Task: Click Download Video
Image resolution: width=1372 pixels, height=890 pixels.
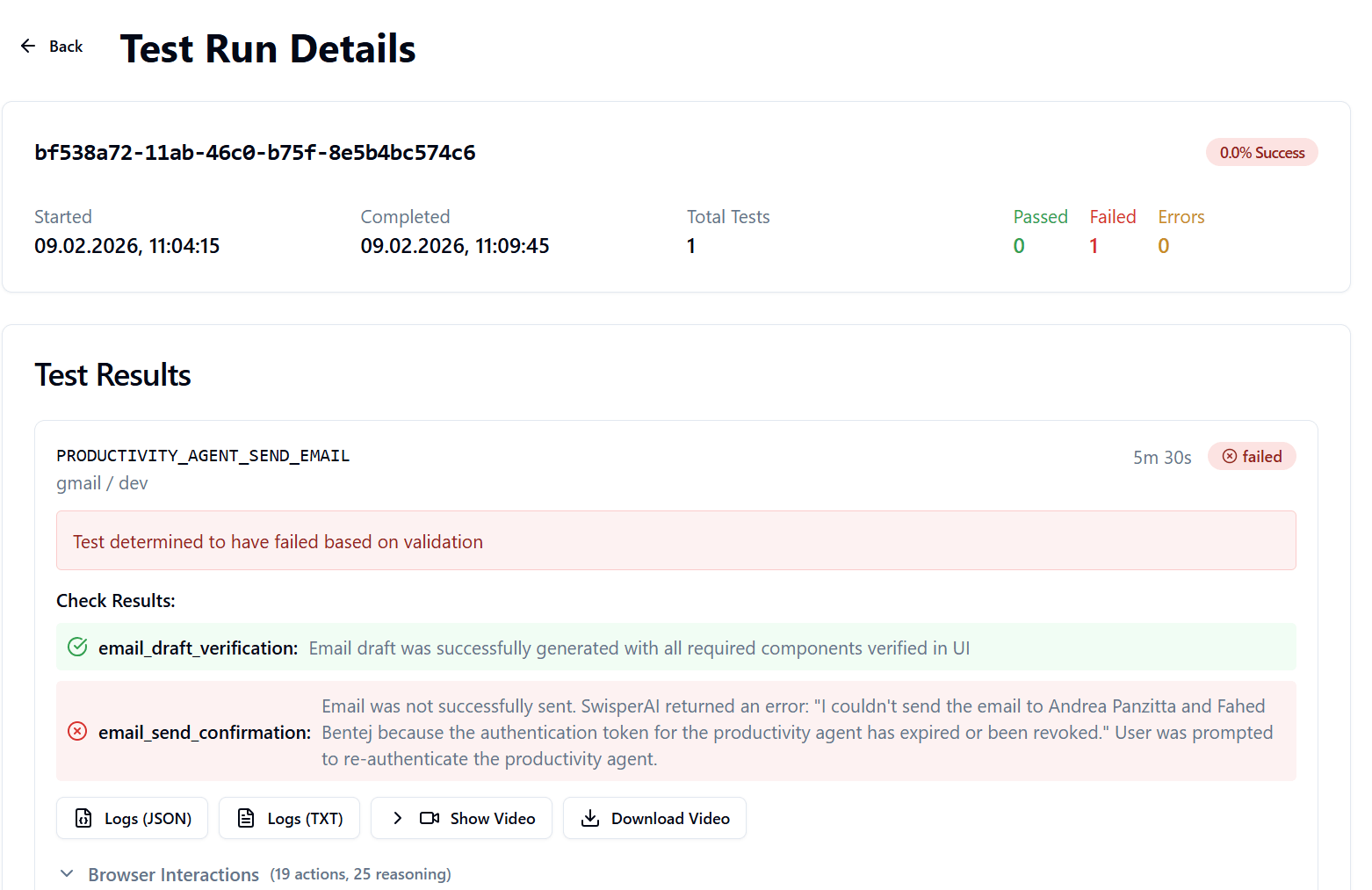Action: [x=654, y=818]
